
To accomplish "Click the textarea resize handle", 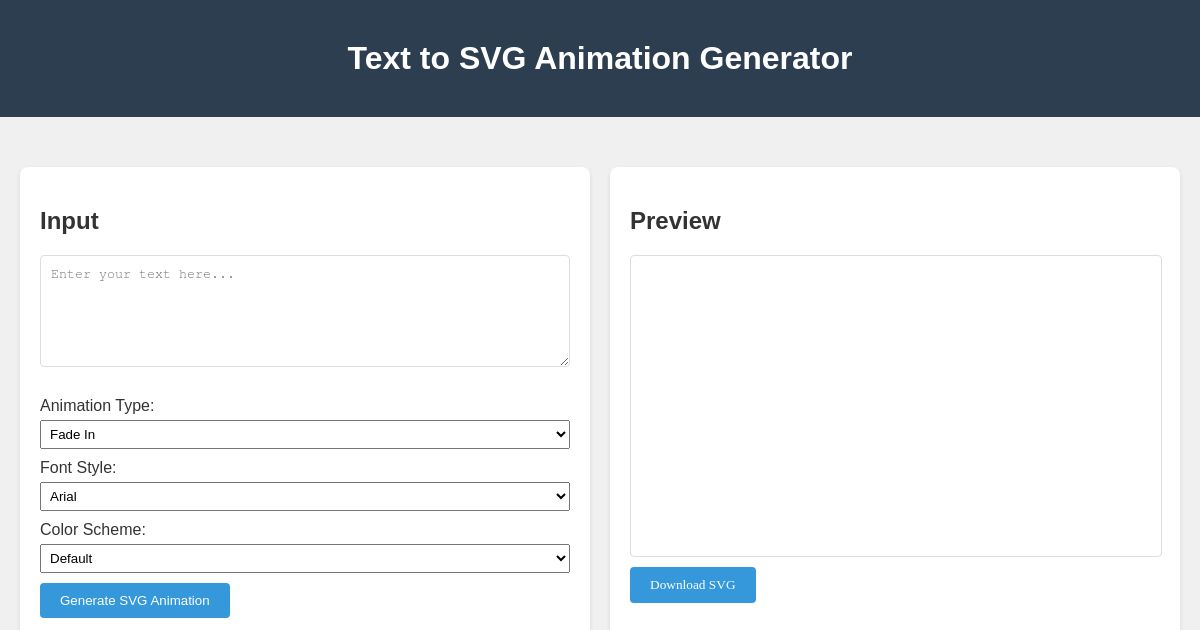I will click(x=562, y=360).
